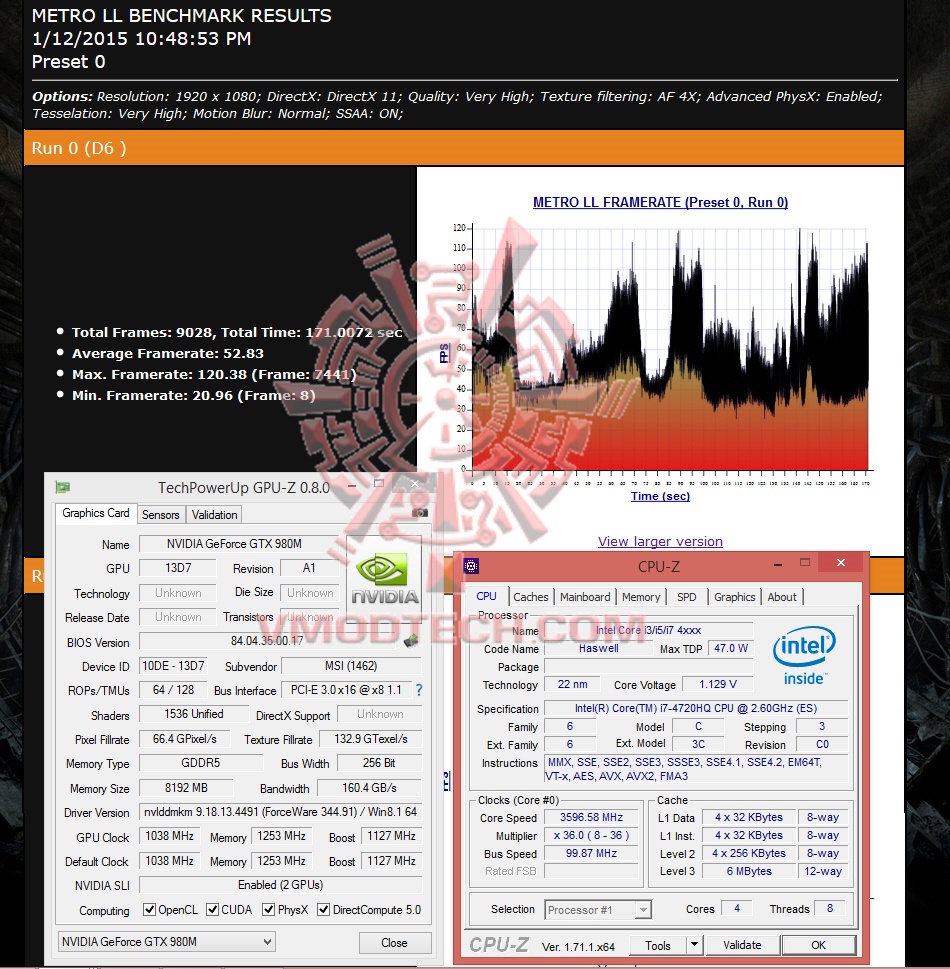The image size is (950, 969).
Task: Click the Texture Fillrate value 132.9 GTexel/s
Action: click(x=371, y=739)
